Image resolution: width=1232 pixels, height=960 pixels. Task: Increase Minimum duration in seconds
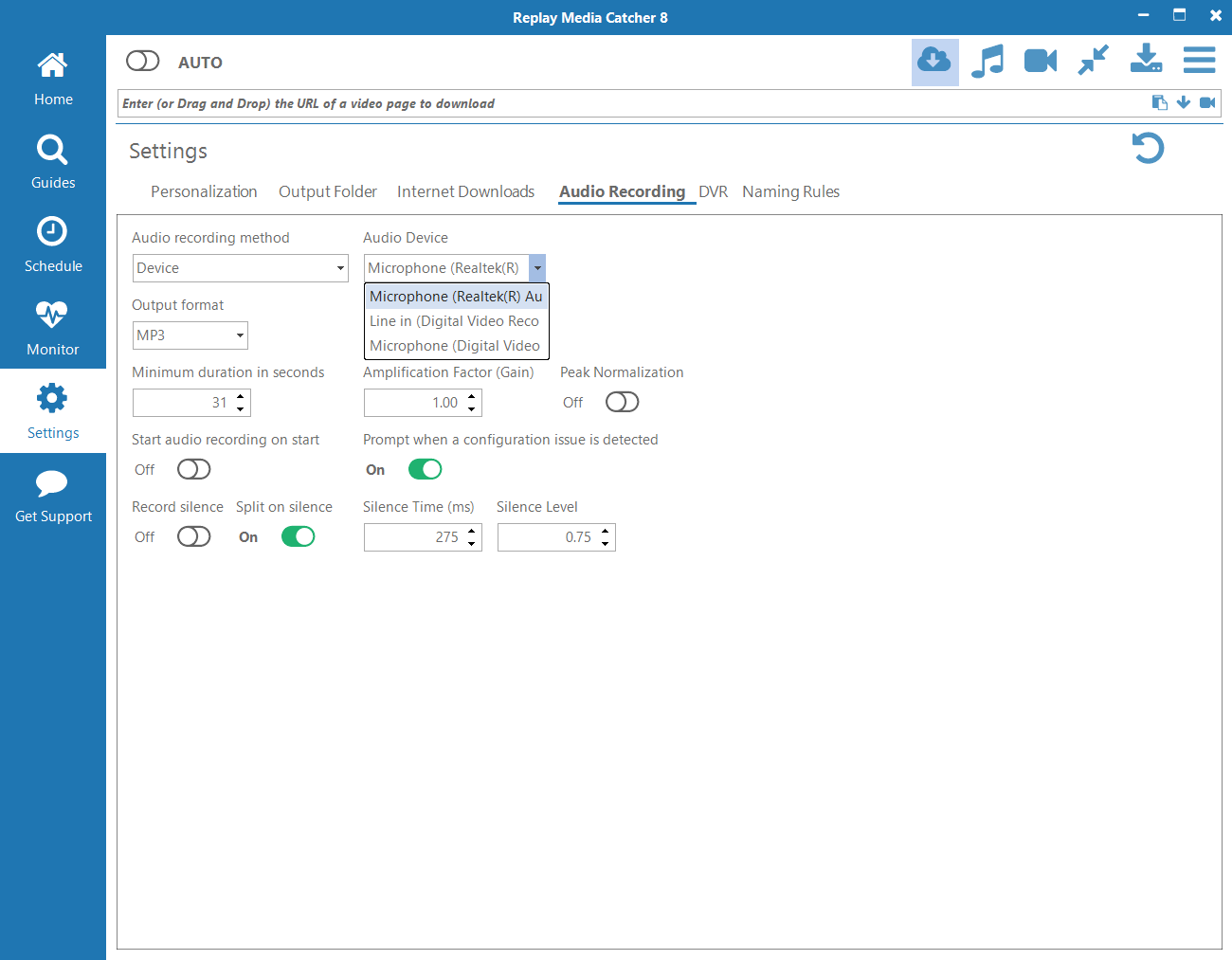241,396
